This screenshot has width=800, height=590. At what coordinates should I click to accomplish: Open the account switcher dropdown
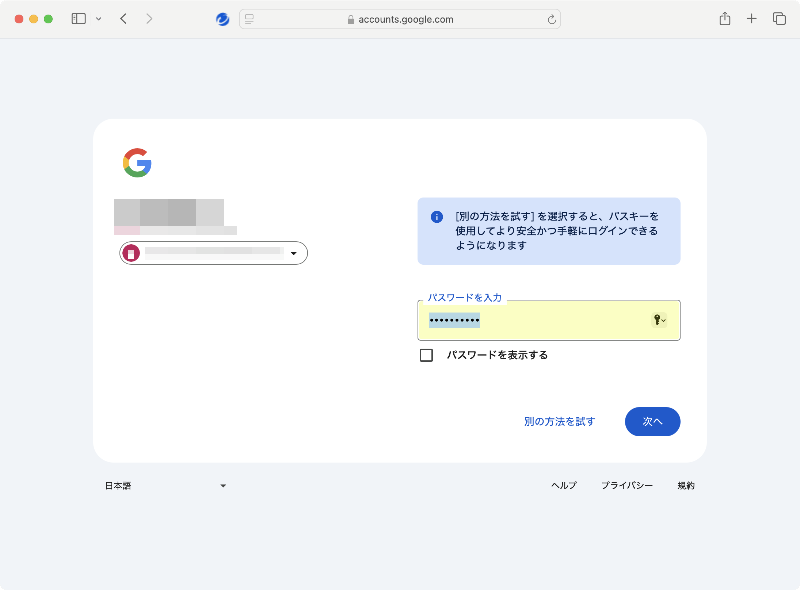point(213,253)
